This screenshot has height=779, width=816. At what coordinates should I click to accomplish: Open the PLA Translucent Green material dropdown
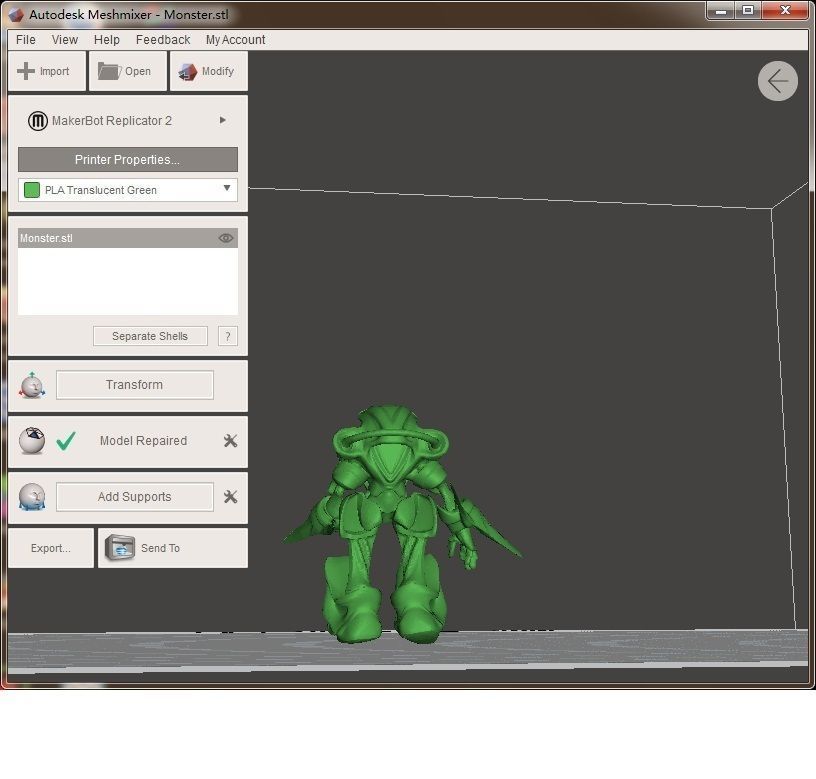pyautogui.click(x=128, y=190)
